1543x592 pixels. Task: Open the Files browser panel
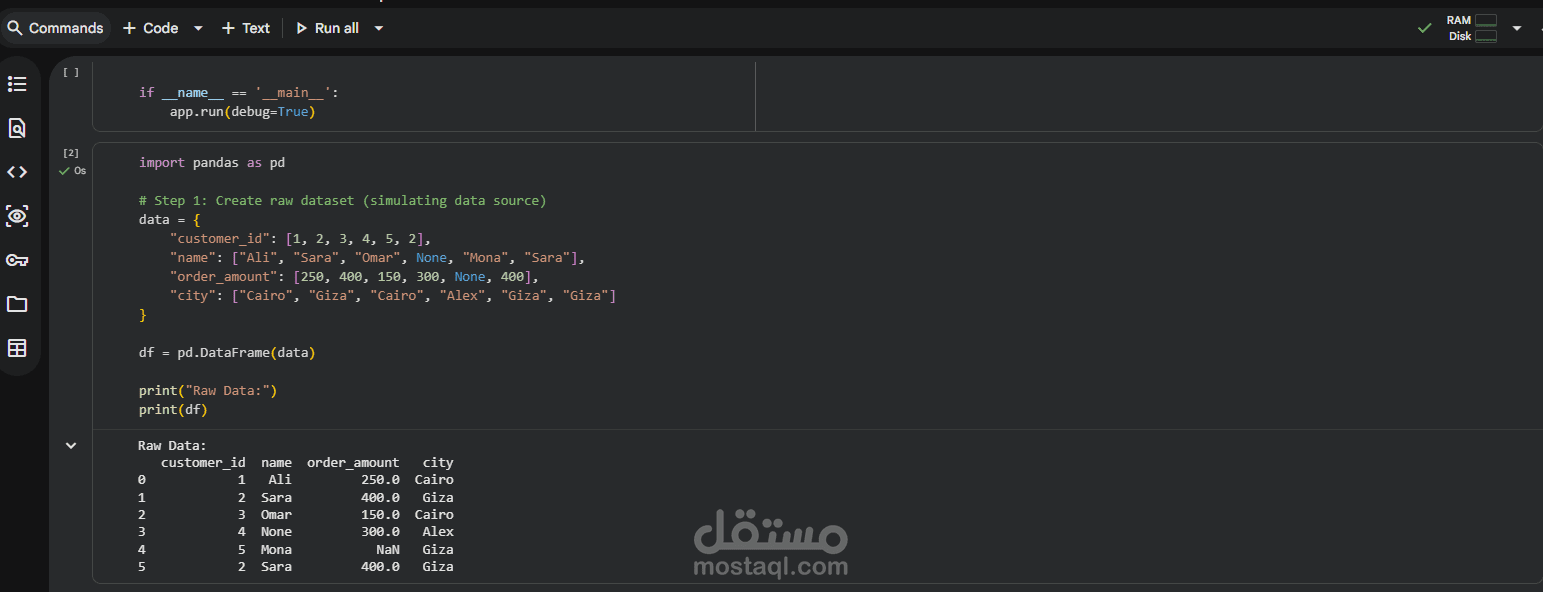[x=18, y=304]
